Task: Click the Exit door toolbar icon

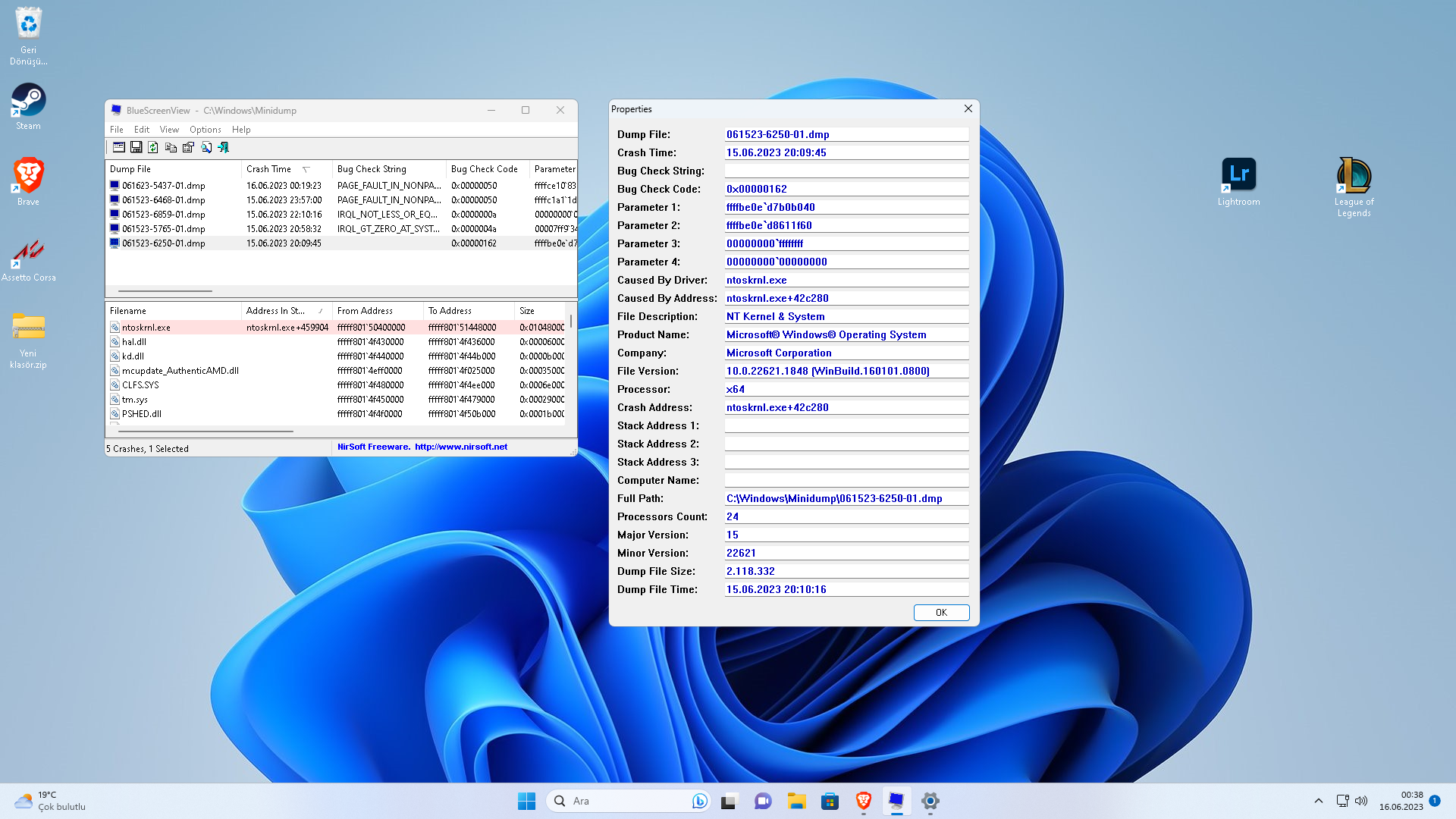Action: coord(224,147)
